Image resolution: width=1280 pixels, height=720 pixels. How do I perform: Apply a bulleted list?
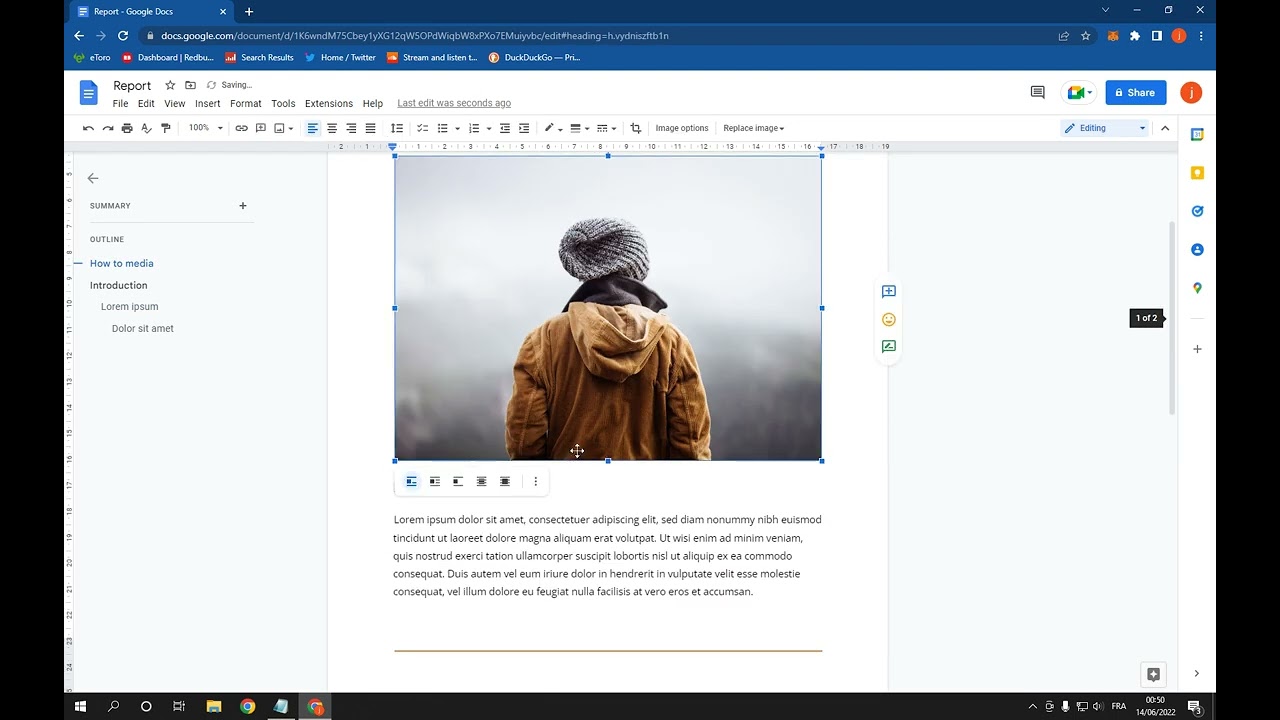(443, 128)
